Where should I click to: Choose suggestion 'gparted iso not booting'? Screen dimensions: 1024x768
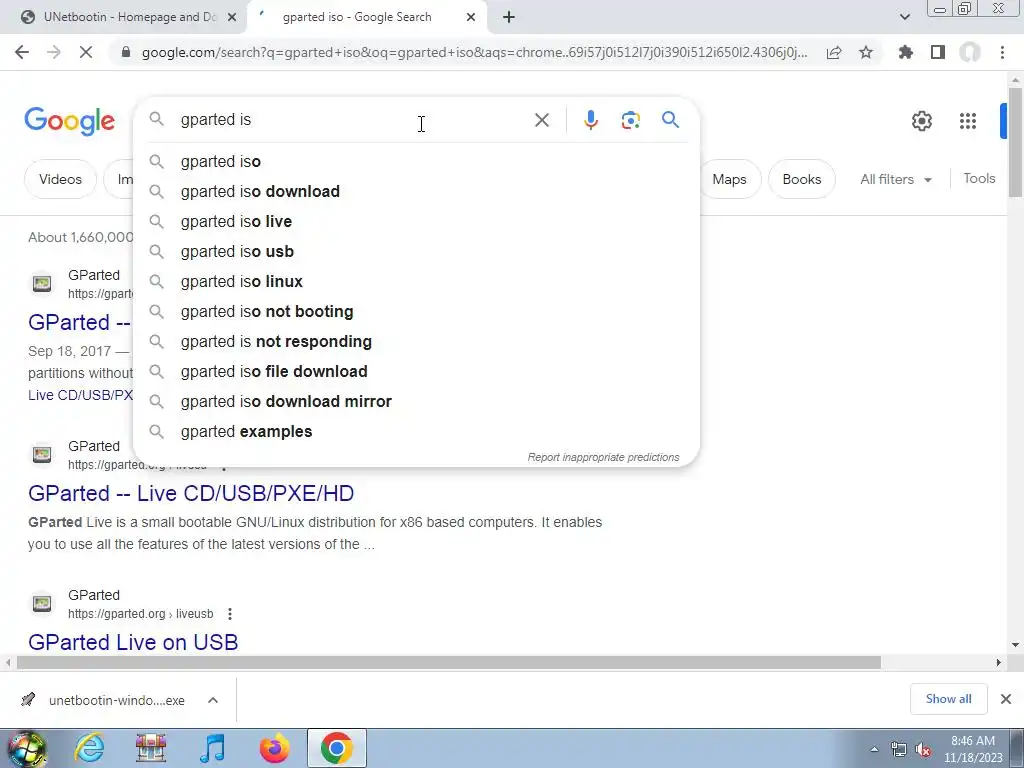tap(416, 312)
